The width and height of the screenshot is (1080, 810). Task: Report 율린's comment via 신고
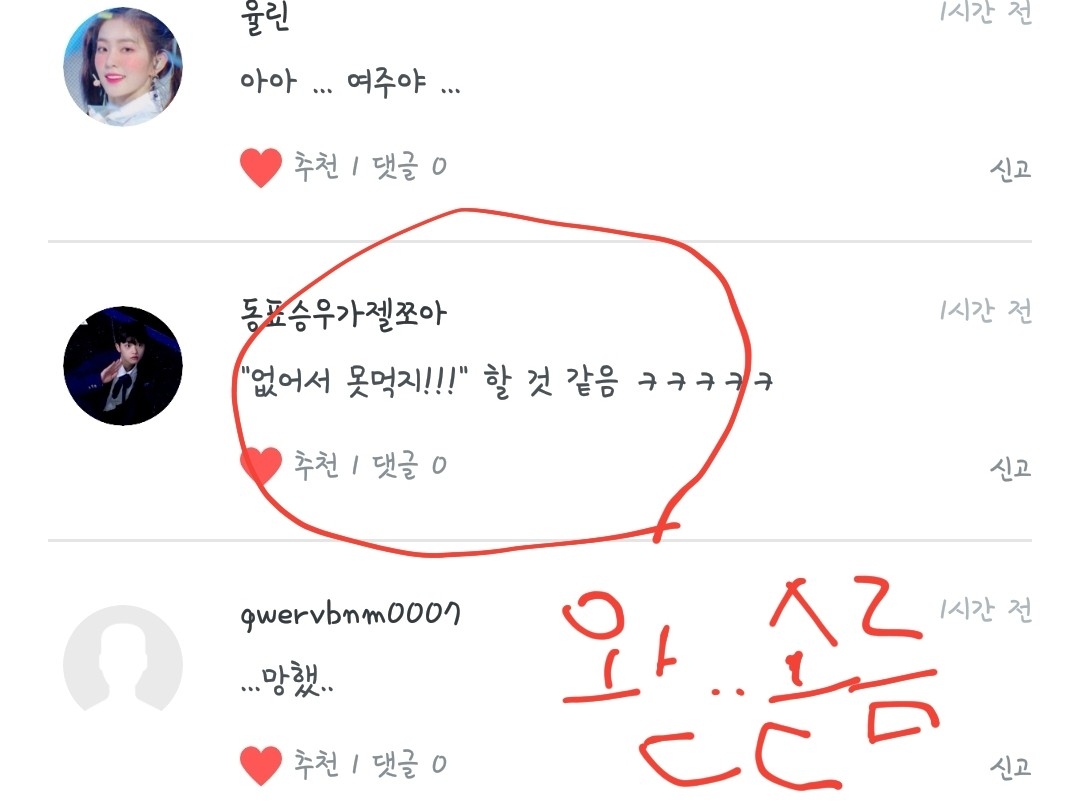1010,169
